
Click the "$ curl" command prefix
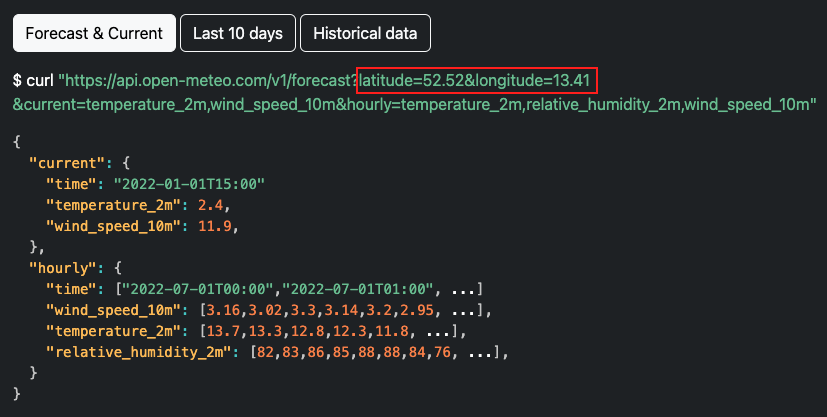pyautogui.click(x=33, y=81)
